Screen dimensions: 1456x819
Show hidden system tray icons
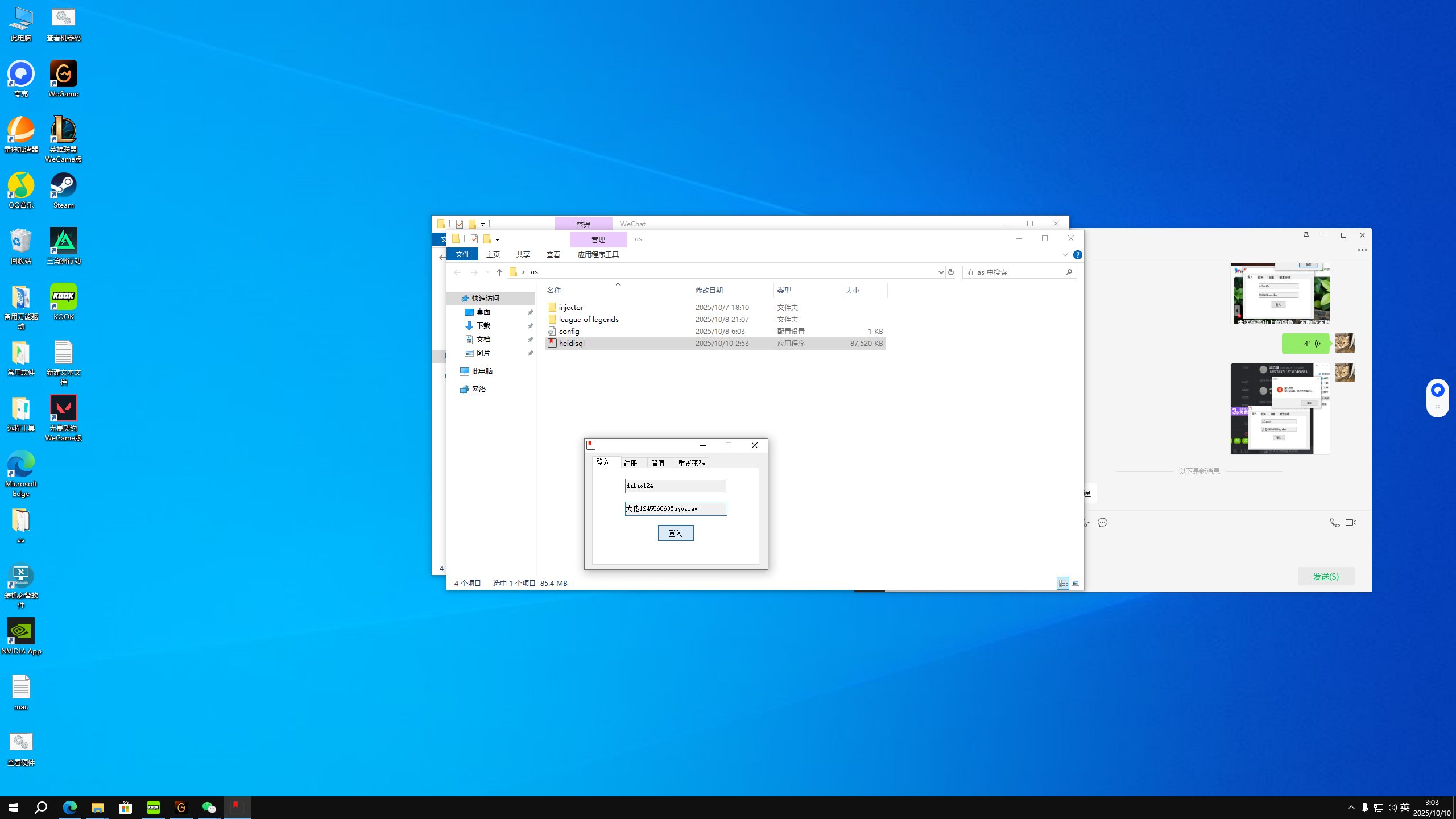tap(1351, 808)
